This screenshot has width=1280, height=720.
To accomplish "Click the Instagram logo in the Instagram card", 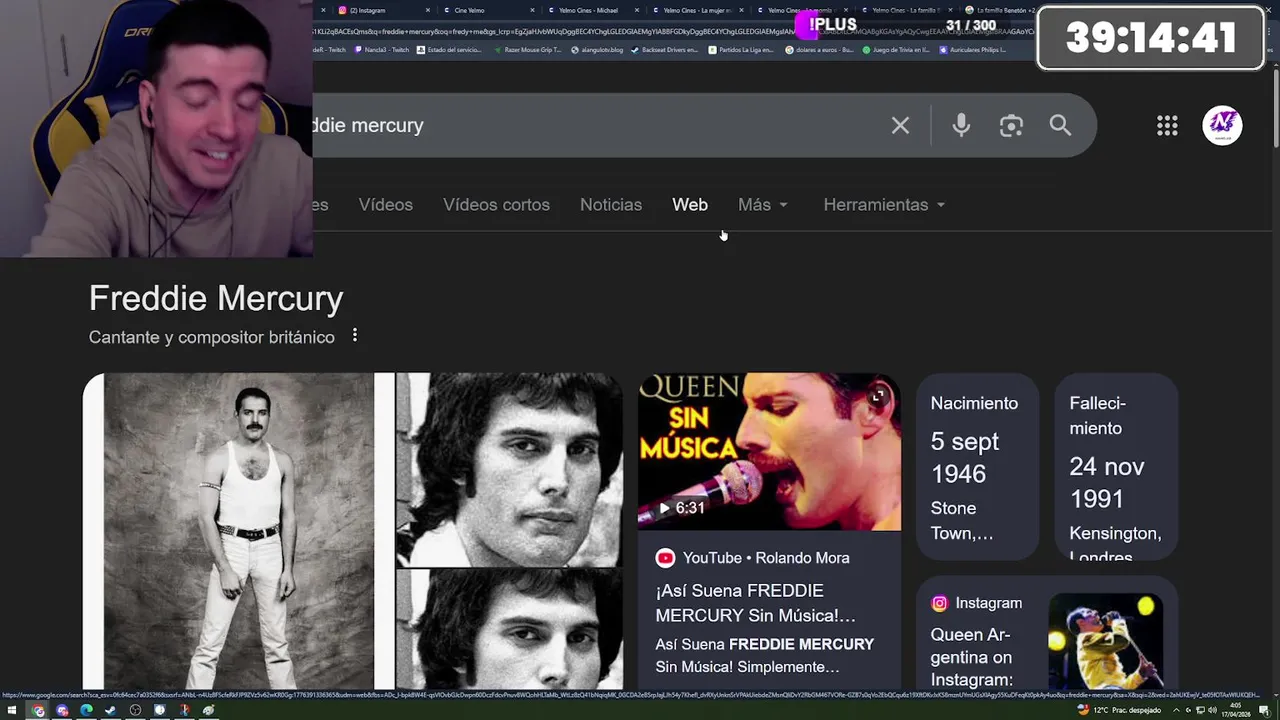I will (939, 603).
